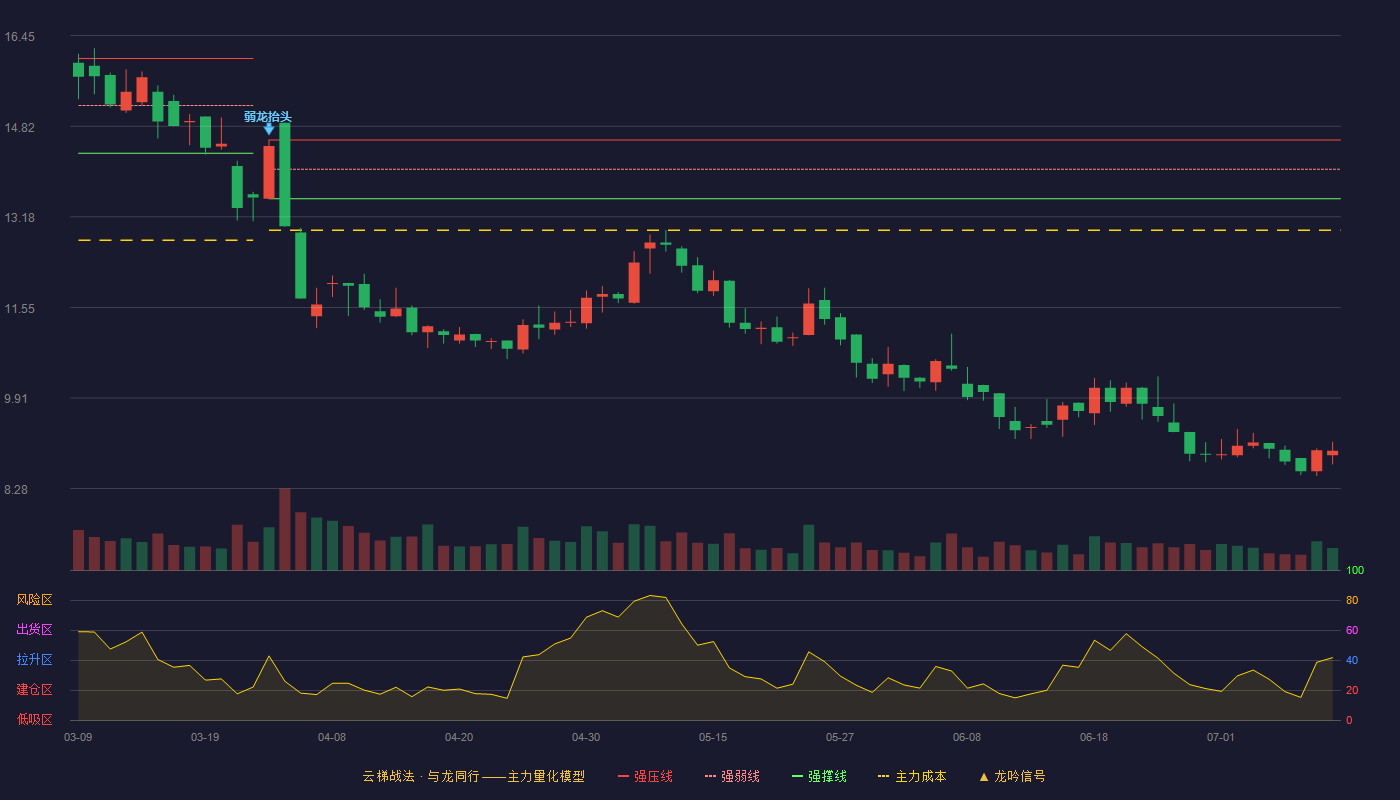
Task: Click the 03-09 date label
Action: coord(78,737)
